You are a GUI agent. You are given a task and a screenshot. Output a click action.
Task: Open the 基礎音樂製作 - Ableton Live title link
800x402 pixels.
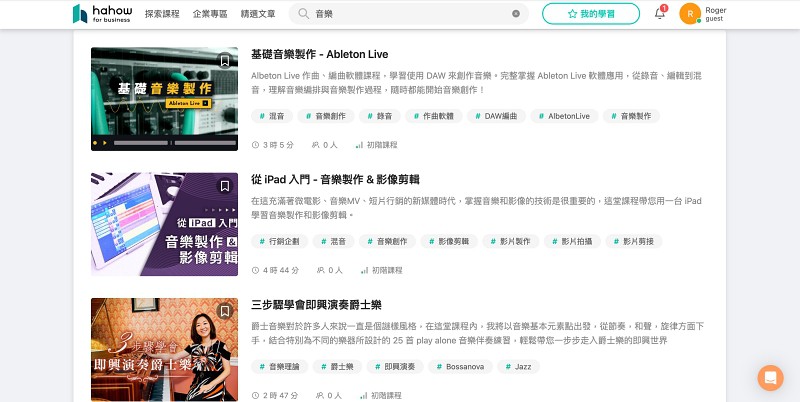pos(319,55)
